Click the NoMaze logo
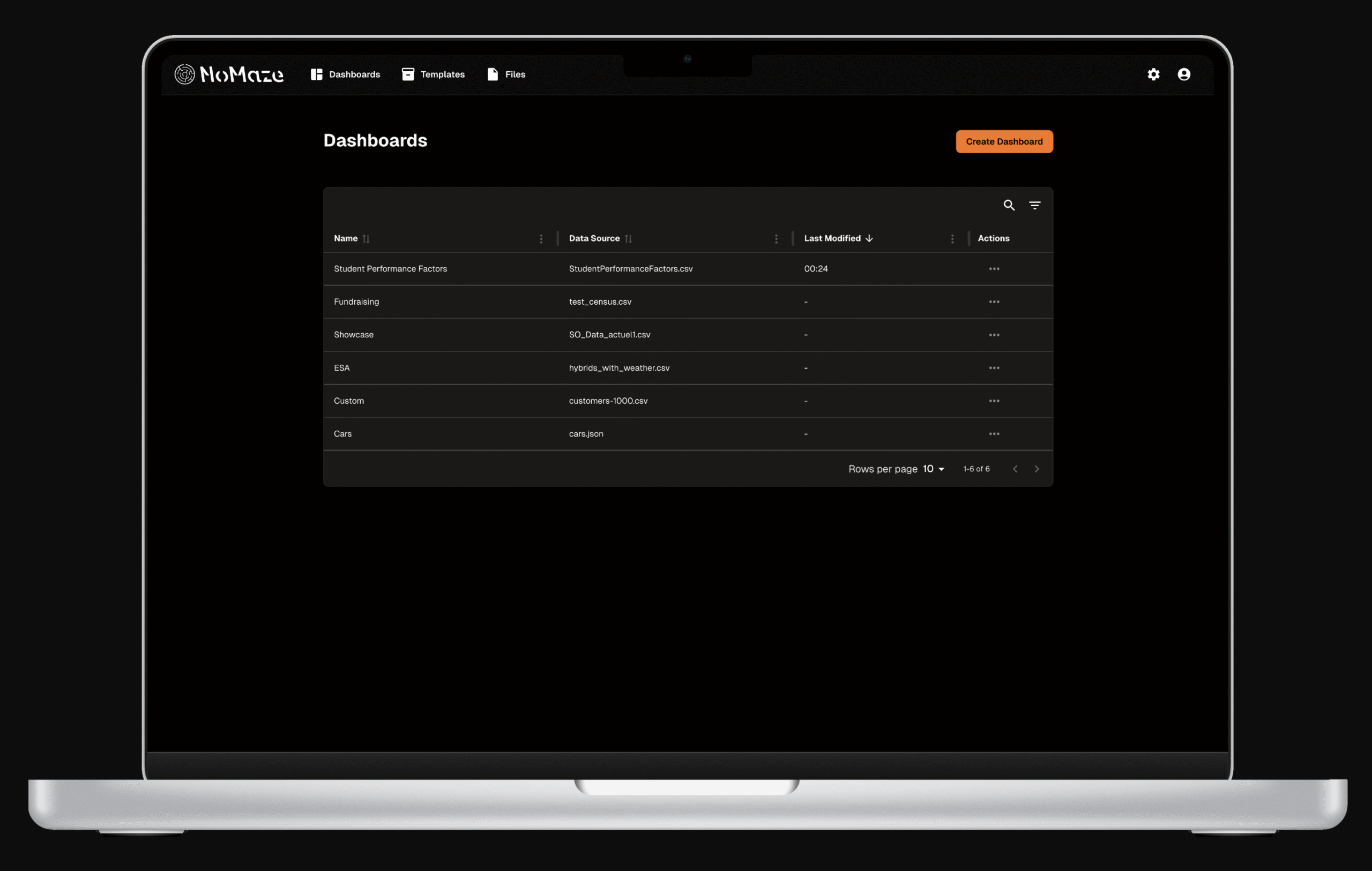The width and height of the screenshot is (1372, 871). tap(229, 74)
